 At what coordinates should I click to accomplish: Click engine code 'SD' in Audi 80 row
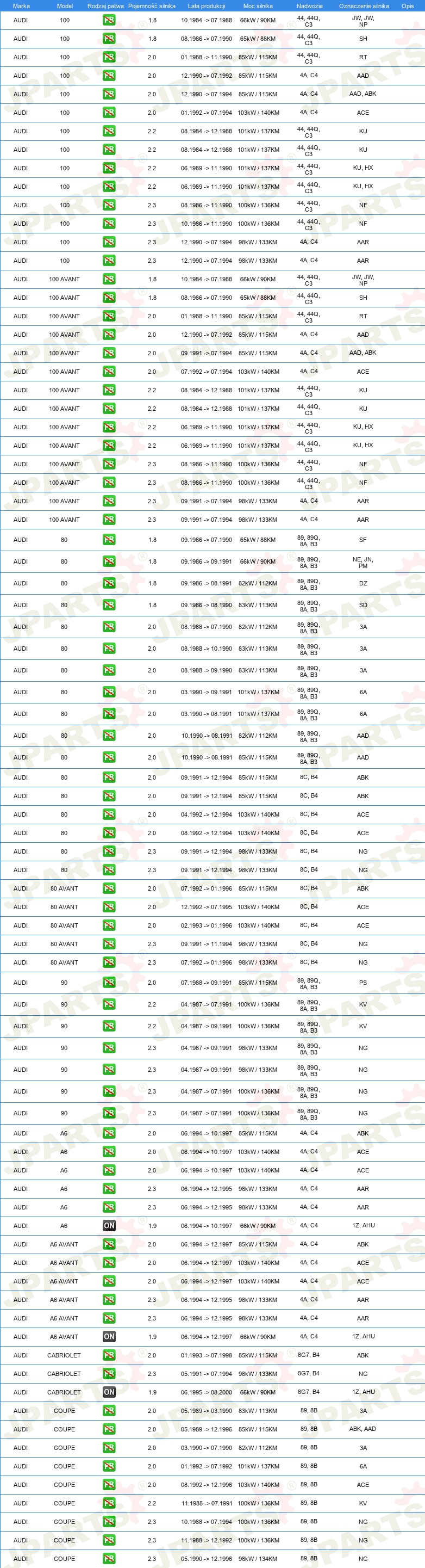pos(363,606)
